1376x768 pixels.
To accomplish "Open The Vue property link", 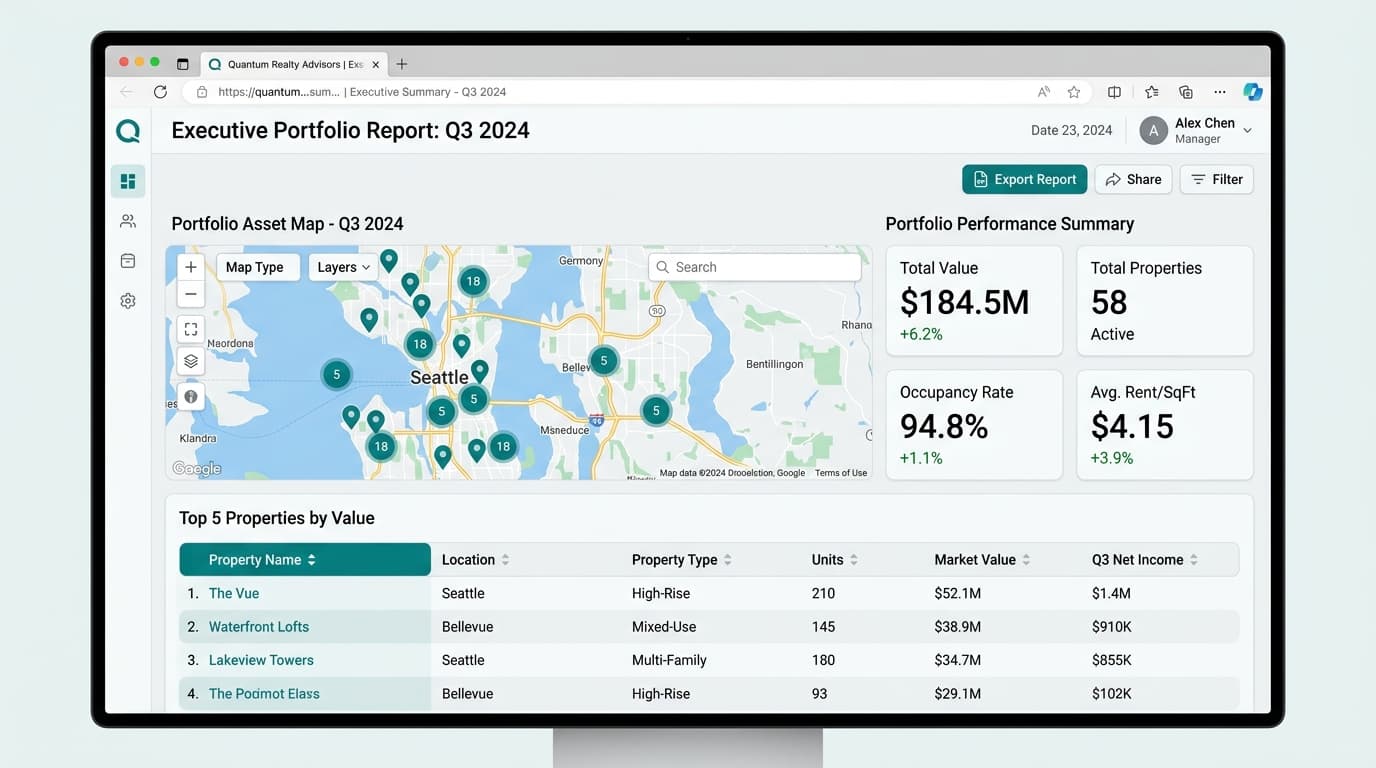I will (234, 593).
